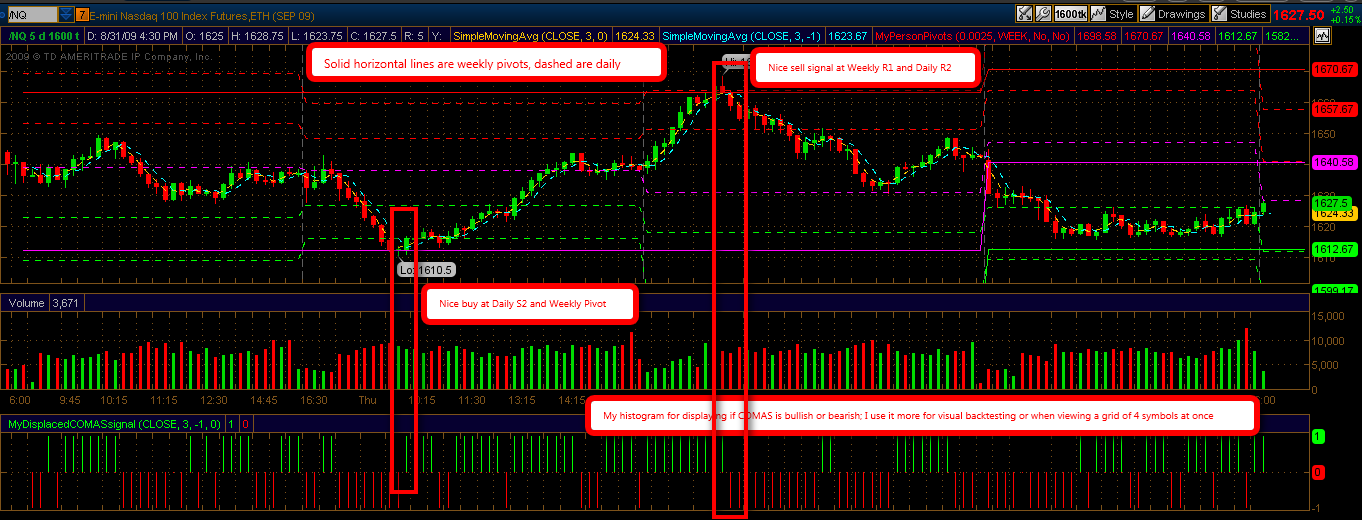Click the C: 1627.5 close price field
The height and width of the screenshot is (520, 1362).
tap(375, 35)
